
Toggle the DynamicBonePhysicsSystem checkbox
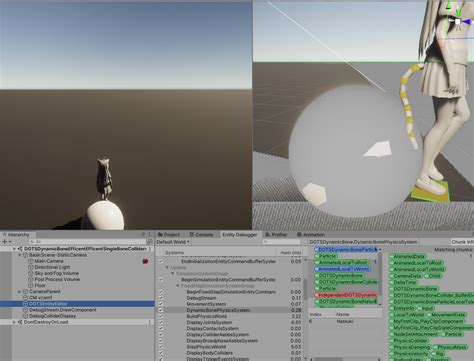(x=161, y=310)
